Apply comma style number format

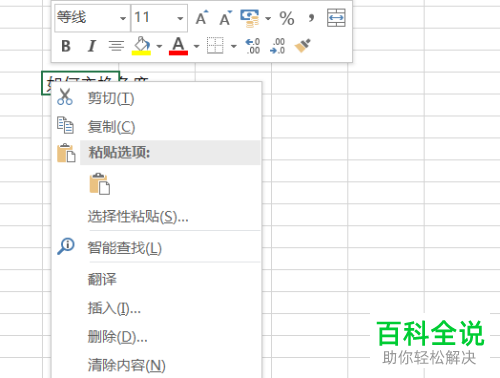311,18
